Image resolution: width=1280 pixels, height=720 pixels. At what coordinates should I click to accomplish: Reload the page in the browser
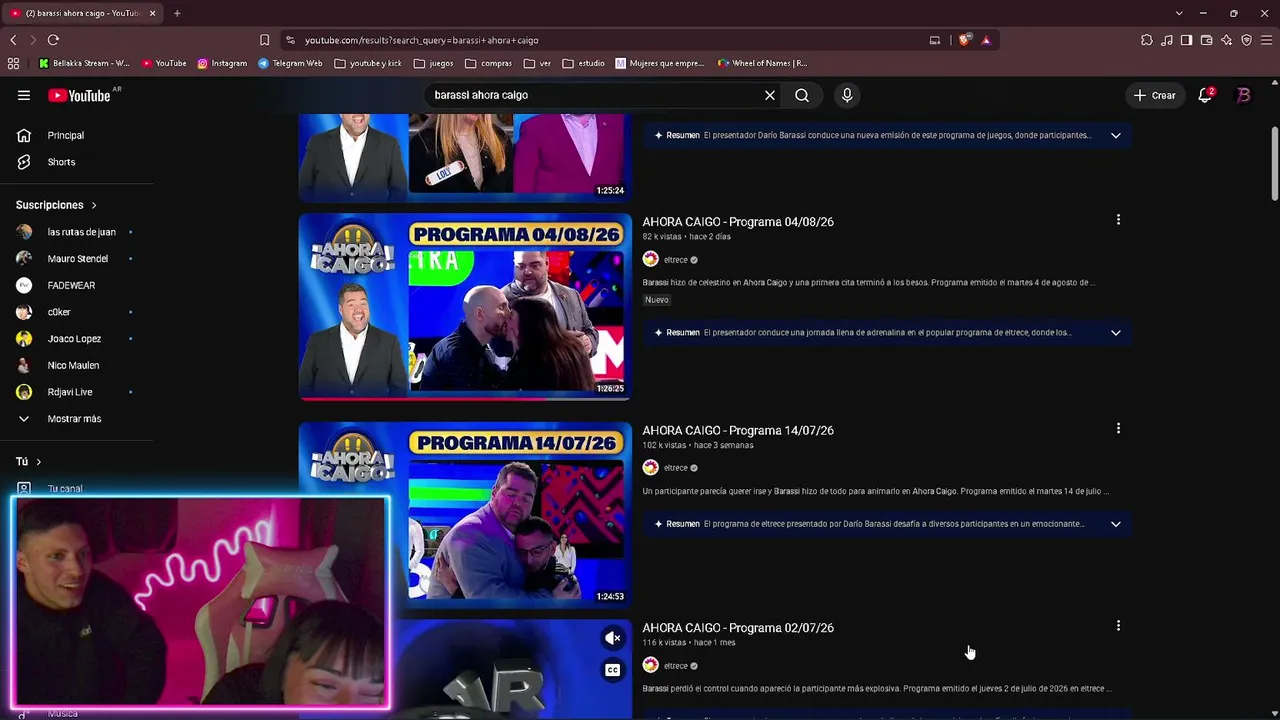click(53, 40)
